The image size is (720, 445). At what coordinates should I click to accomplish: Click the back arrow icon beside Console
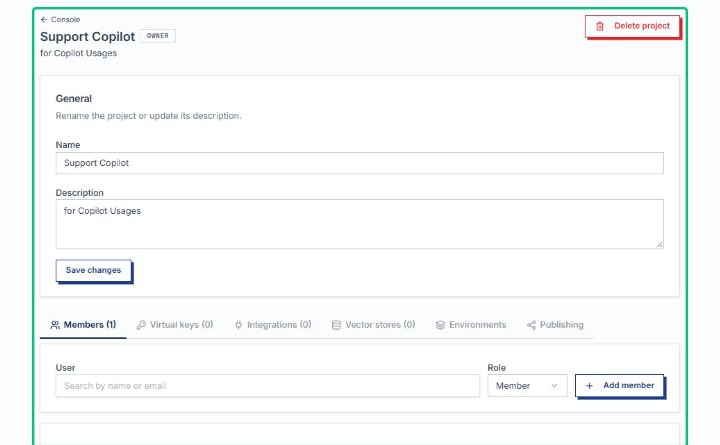(x=44, y=19)
